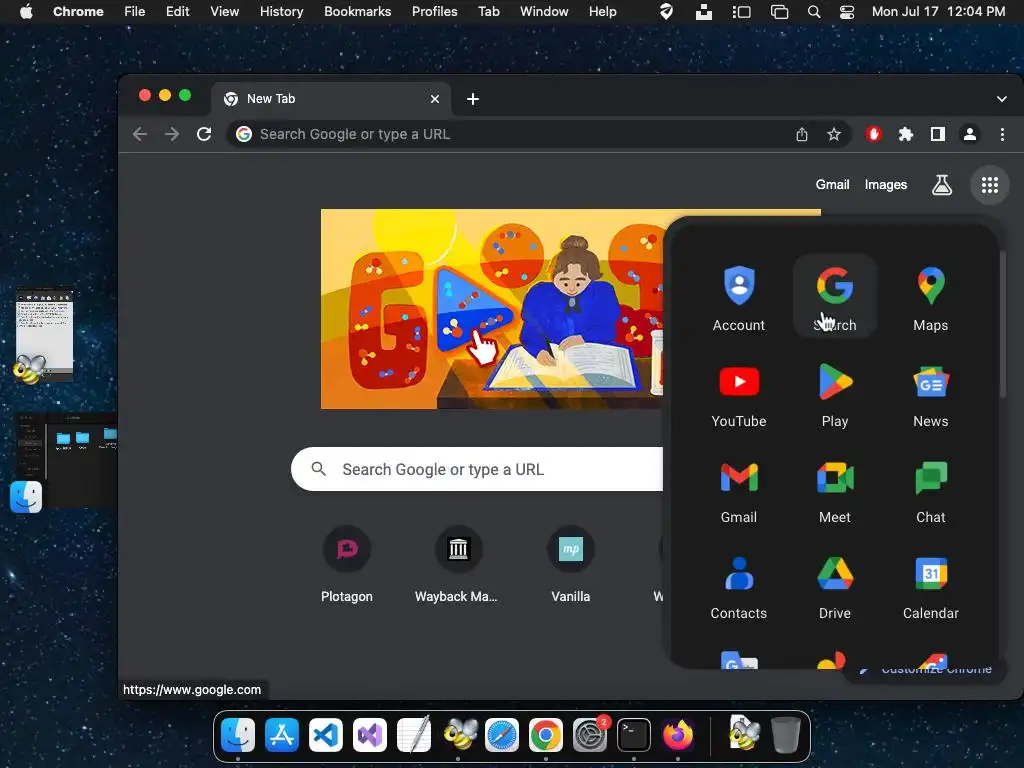This screenshot has width=1024, height=768.
Task: Open the Wayback Machine shortcut
Action: click(458, 566)
